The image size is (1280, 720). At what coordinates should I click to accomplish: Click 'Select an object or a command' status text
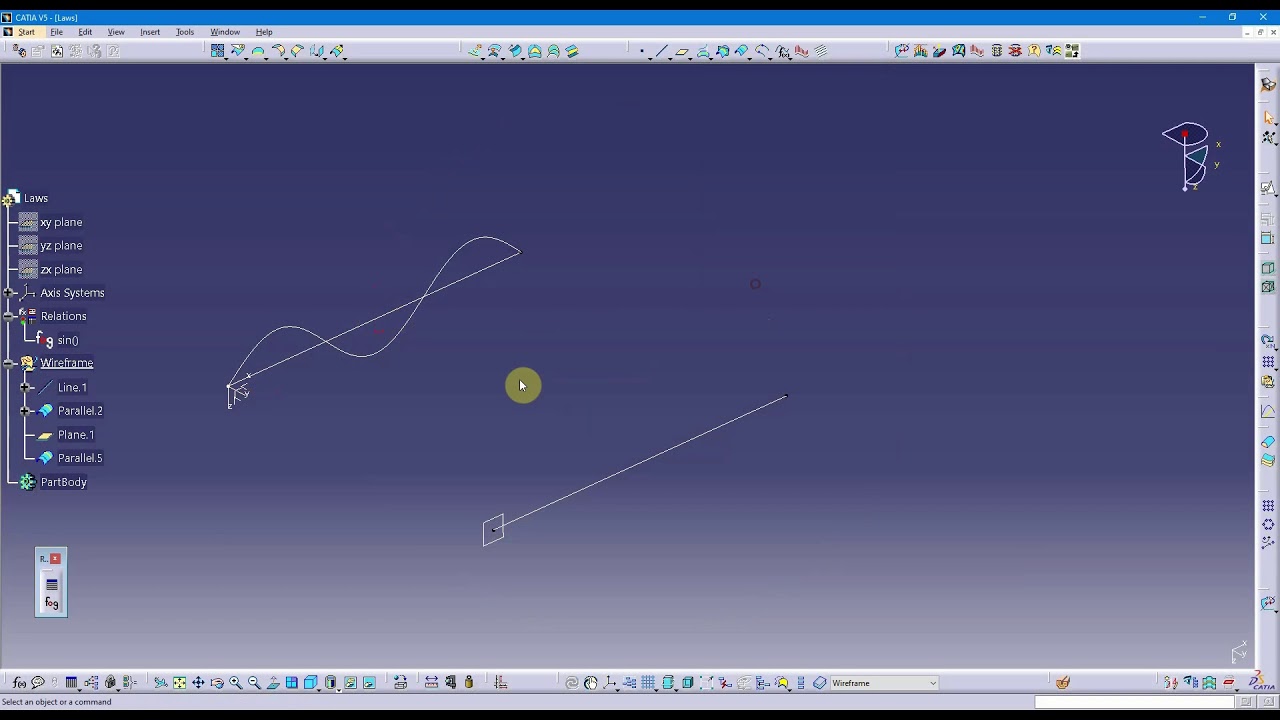tap(57, 702)
